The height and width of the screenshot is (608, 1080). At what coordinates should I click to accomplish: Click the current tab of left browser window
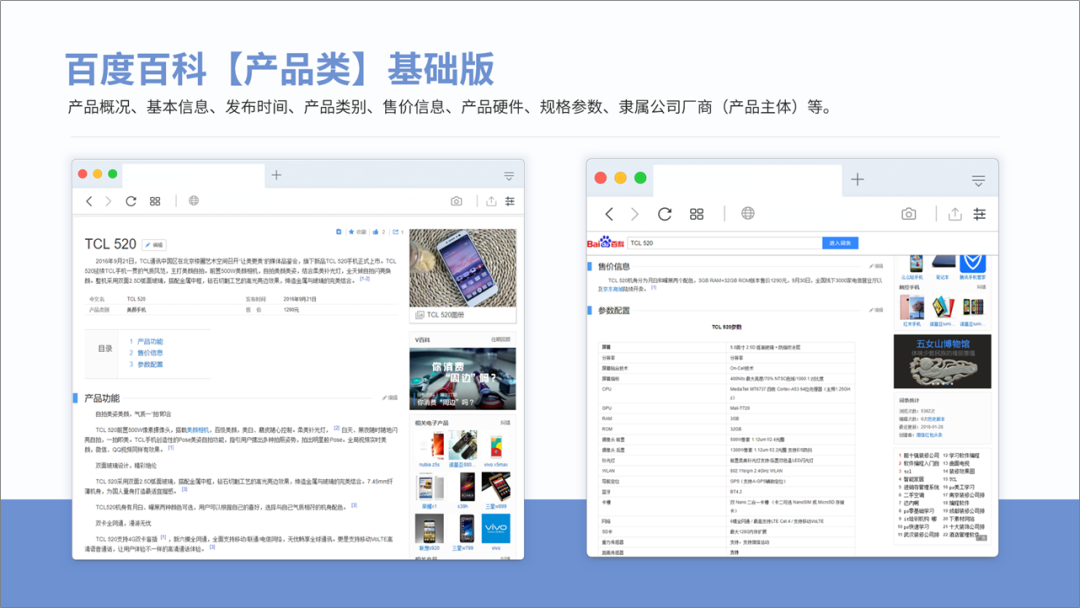tap(195, 175)
